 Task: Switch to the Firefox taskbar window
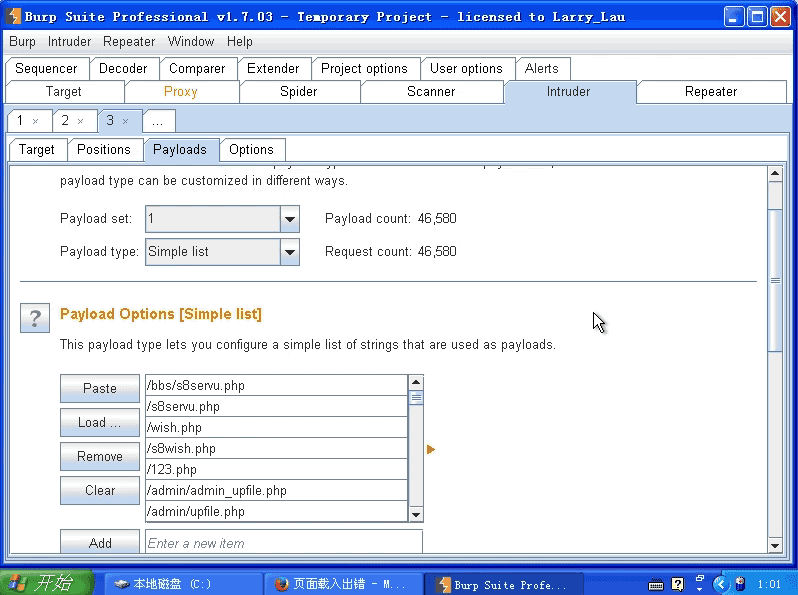pyautogui.click(x=345, y=584)
